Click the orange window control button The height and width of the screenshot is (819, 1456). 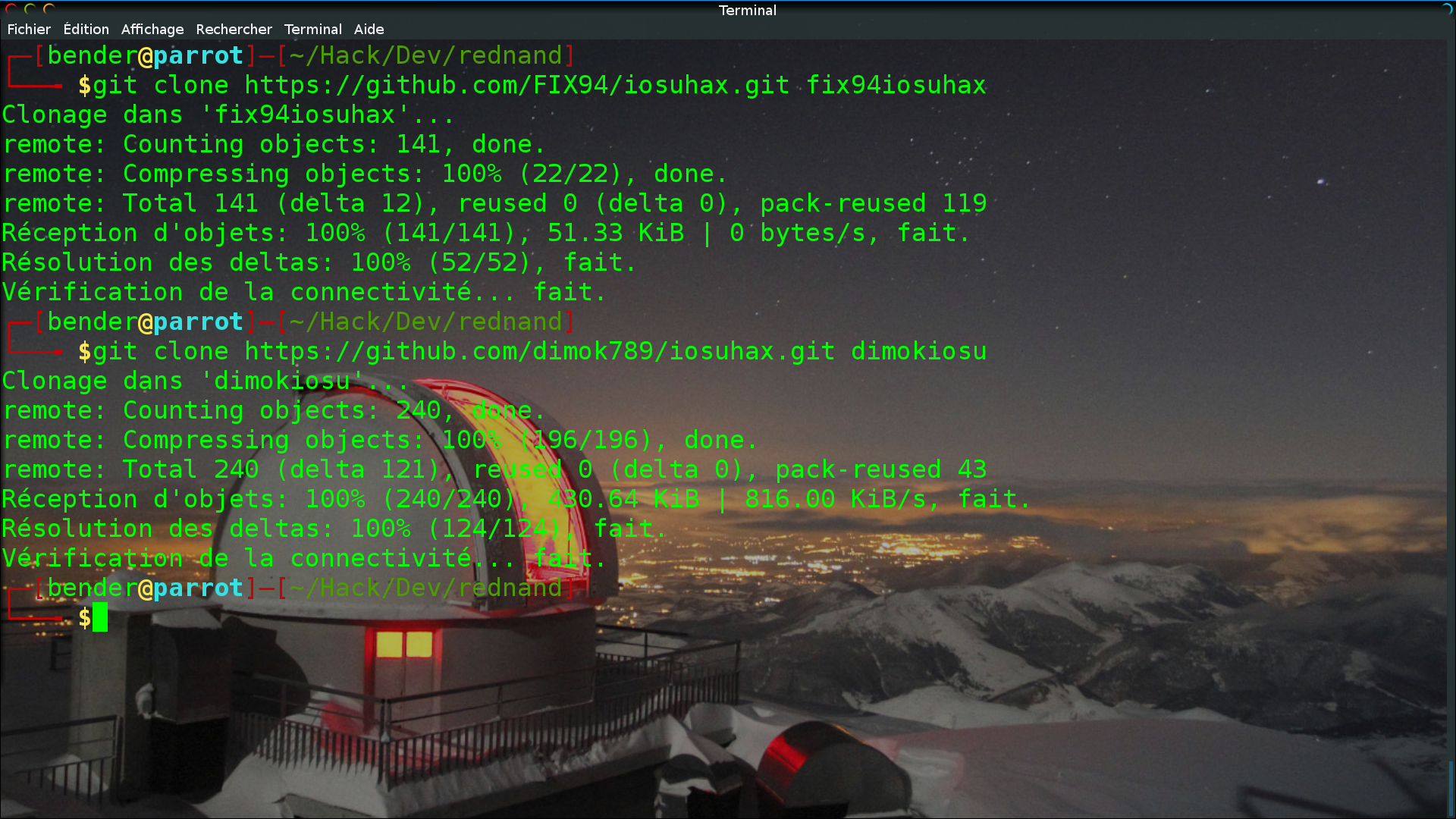pyautogui.click(x=49, y=9)
